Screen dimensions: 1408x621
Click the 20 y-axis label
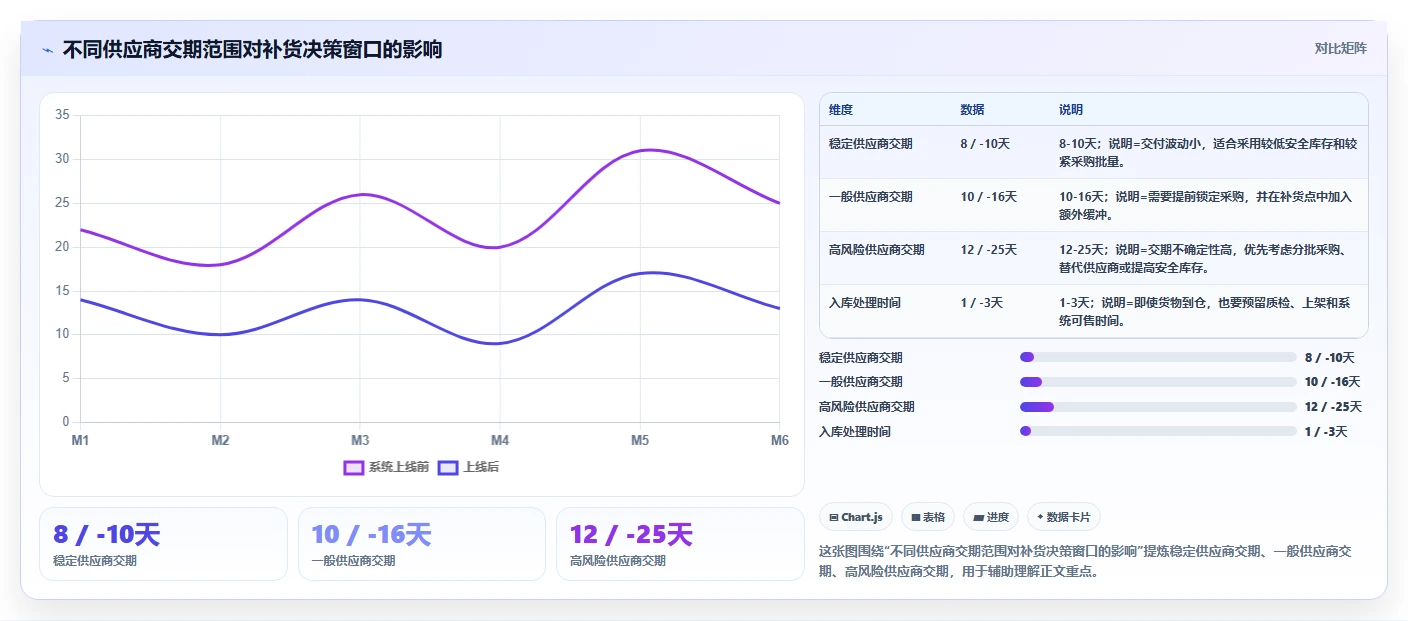point(62,247)
